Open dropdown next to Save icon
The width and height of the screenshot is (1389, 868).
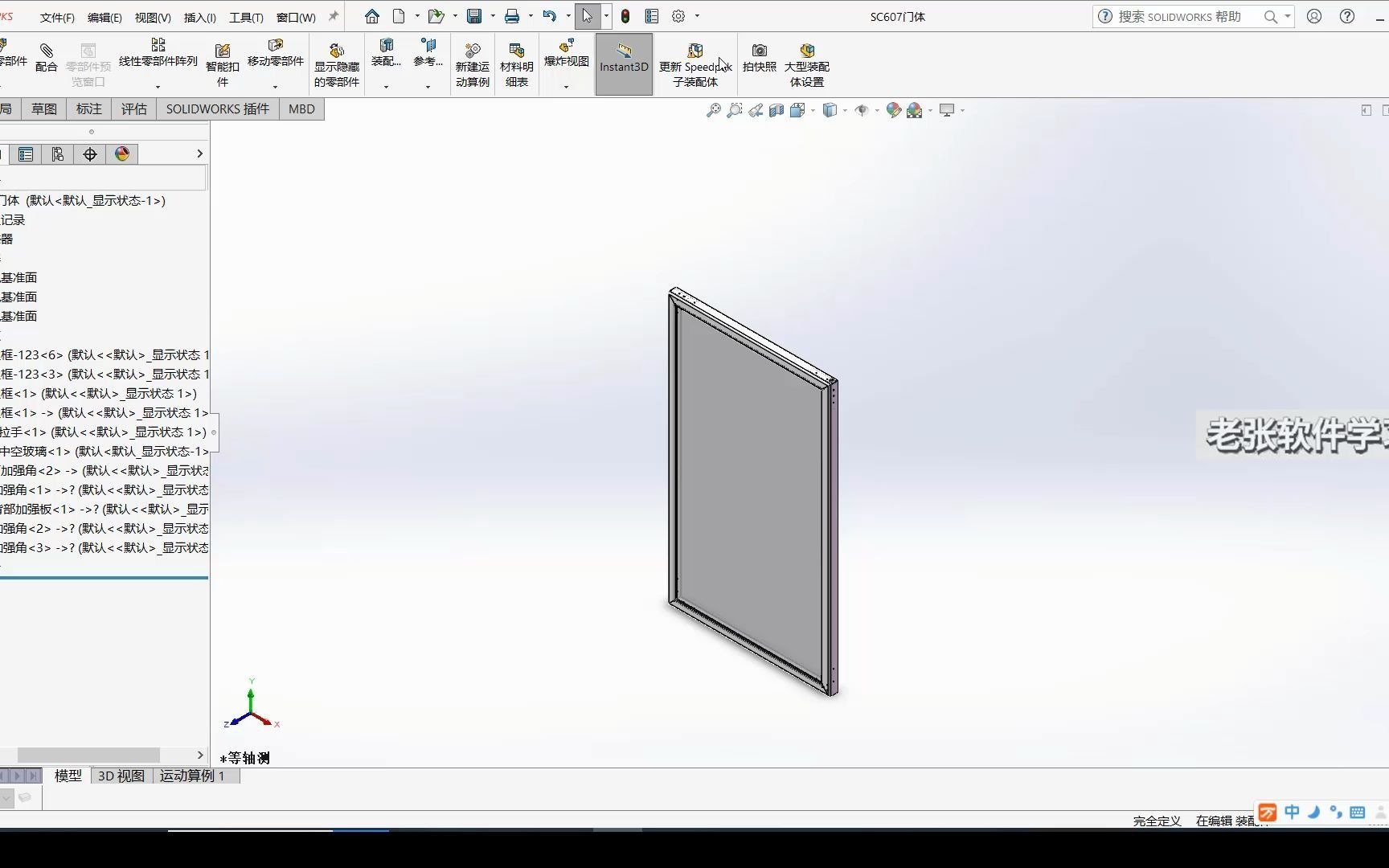pos(493,16)
